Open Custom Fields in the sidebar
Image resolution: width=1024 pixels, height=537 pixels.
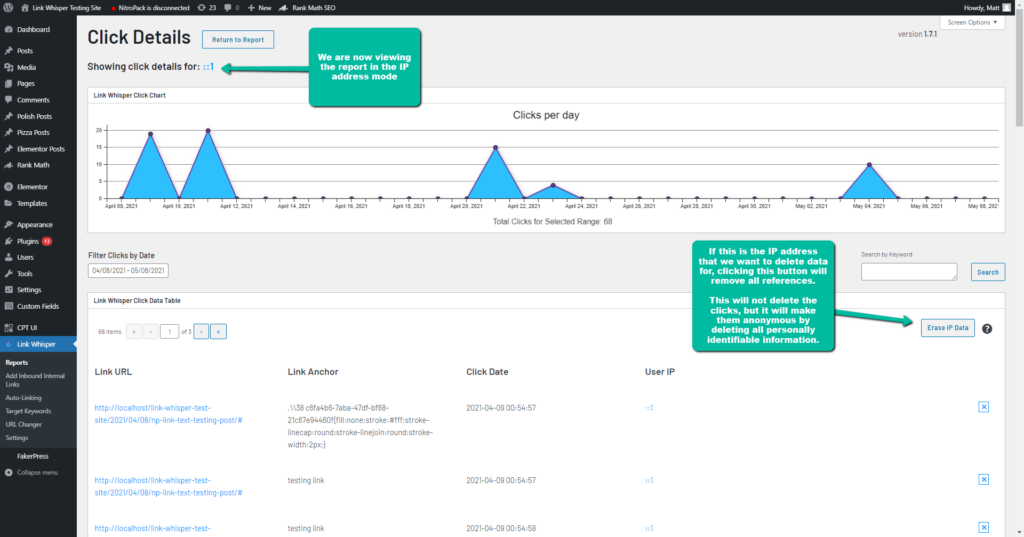(37, 306)
